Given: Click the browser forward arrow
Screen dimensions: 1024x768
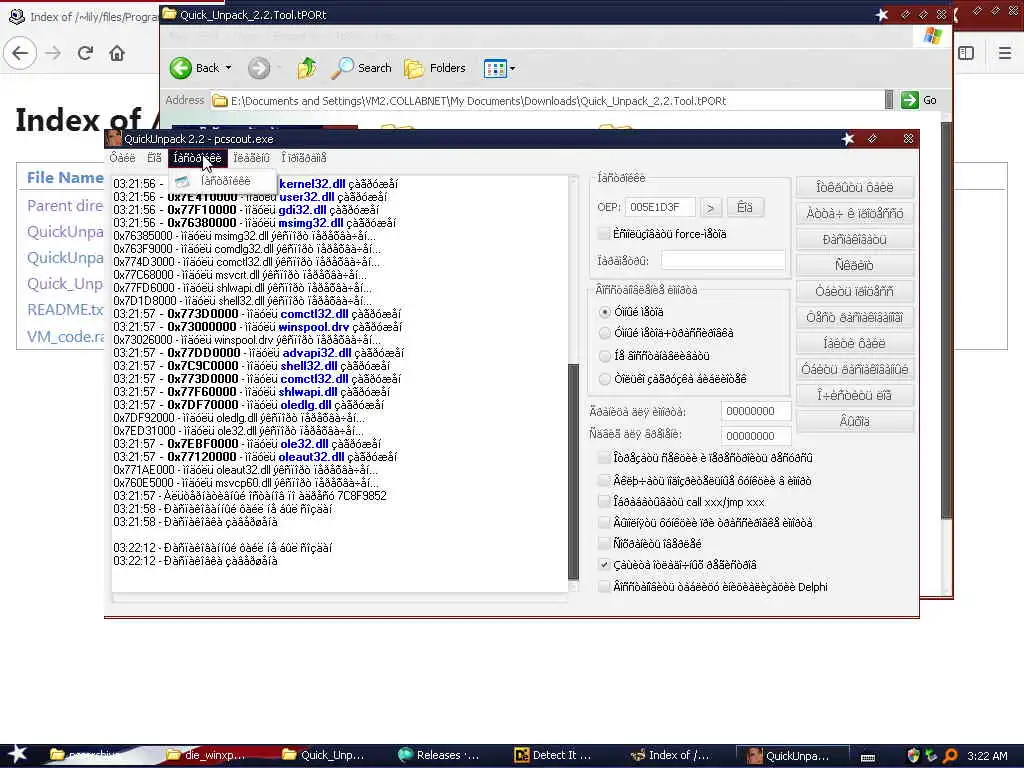Looking at the screenshot, I should pyautogui.click(x=54, y=53).
